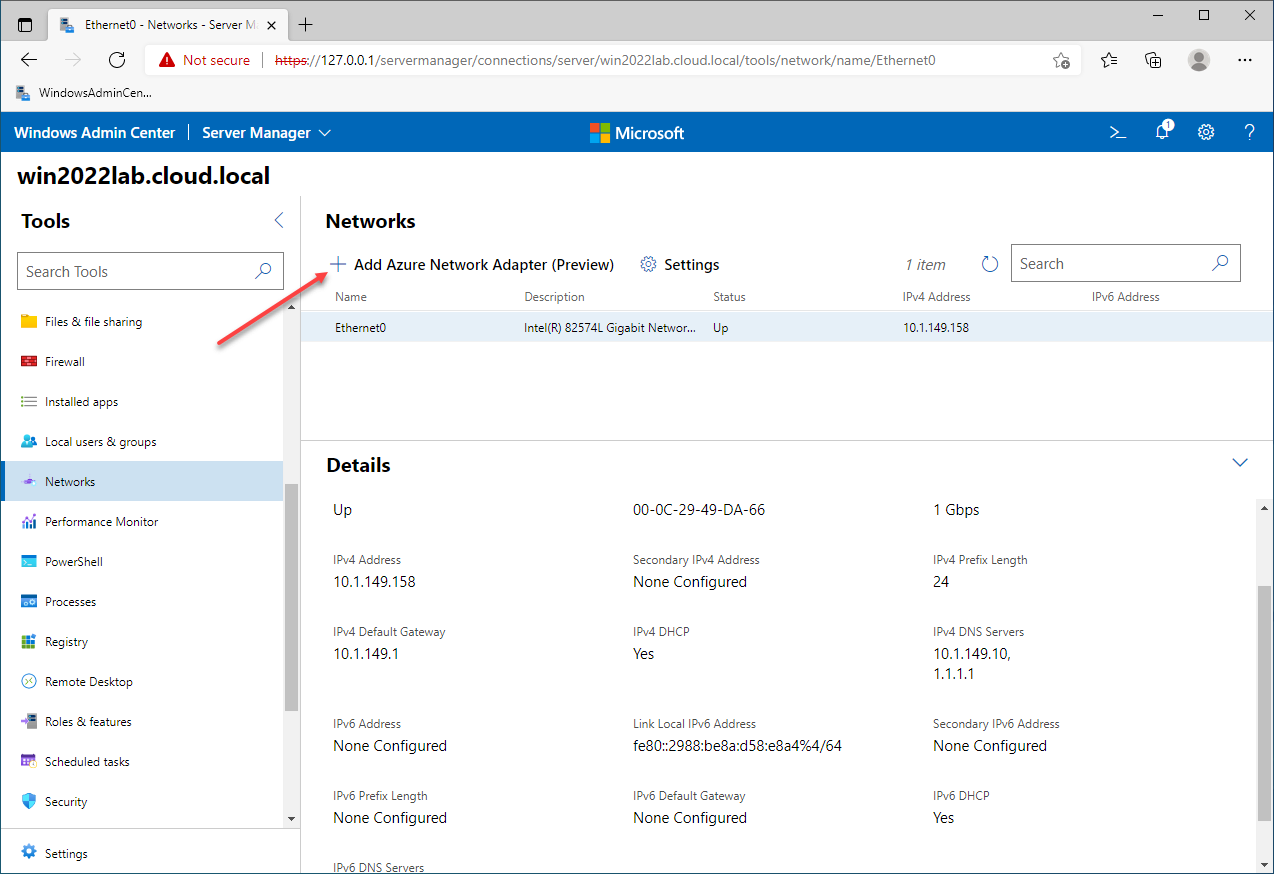Click the 1 Gbps link speed value
Image resolution: width=1274 pixels, height=874 pixels.
click(x=956, y=509)
